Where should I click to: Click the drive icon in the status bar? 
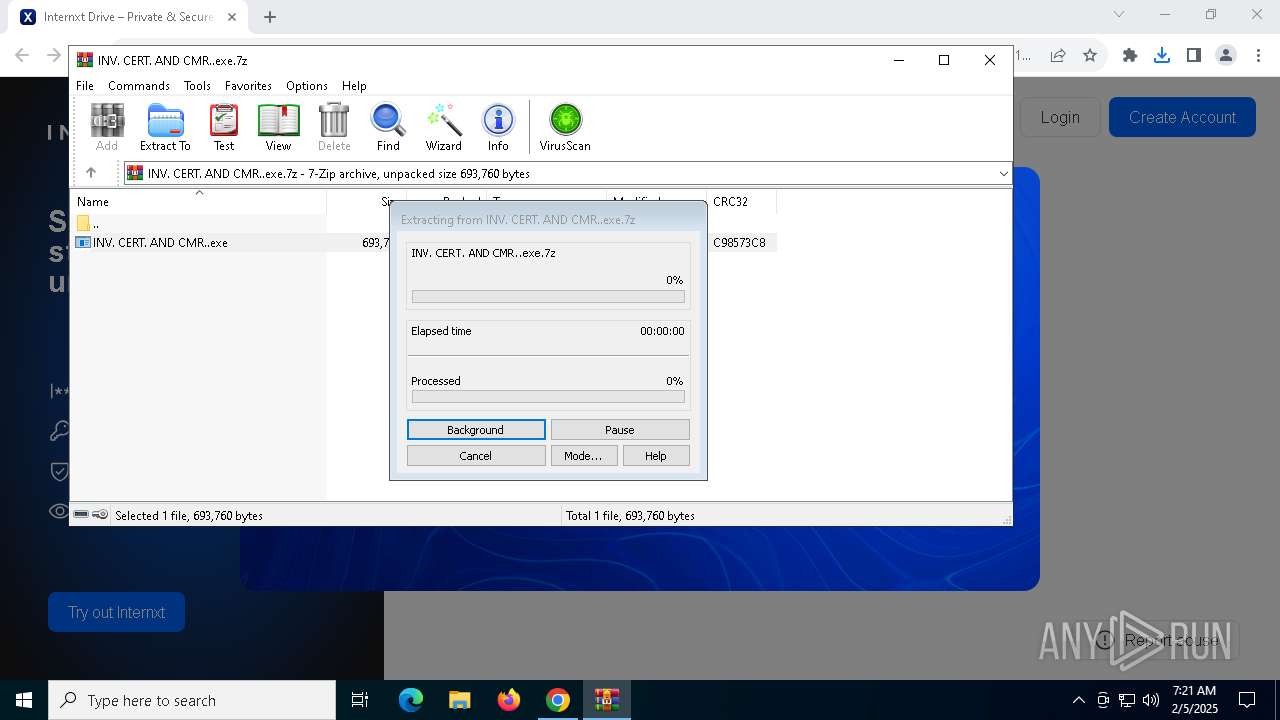click(81, 514)
